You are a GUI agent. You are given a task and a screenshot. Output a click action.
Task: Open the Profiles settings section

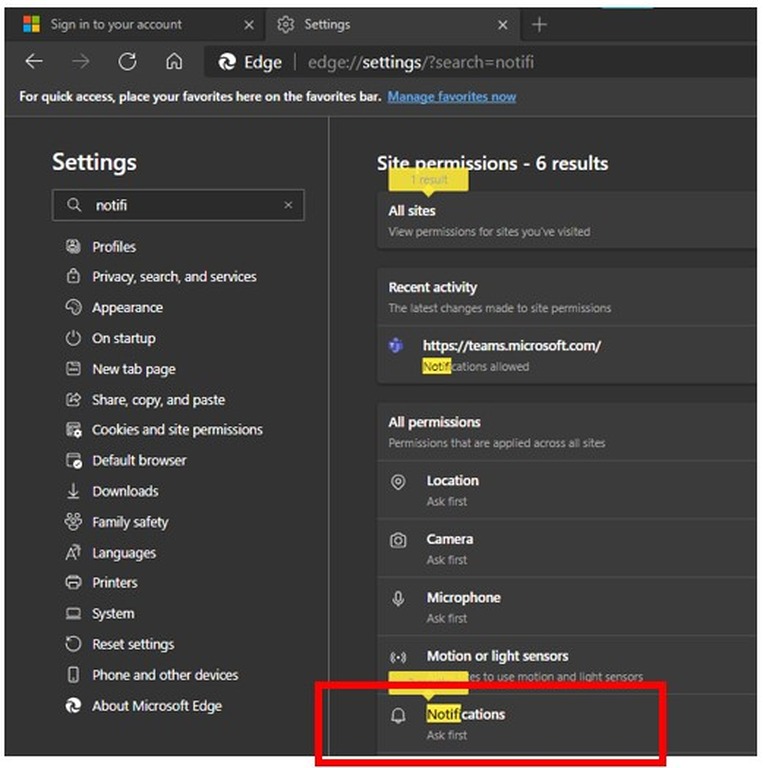114,246
